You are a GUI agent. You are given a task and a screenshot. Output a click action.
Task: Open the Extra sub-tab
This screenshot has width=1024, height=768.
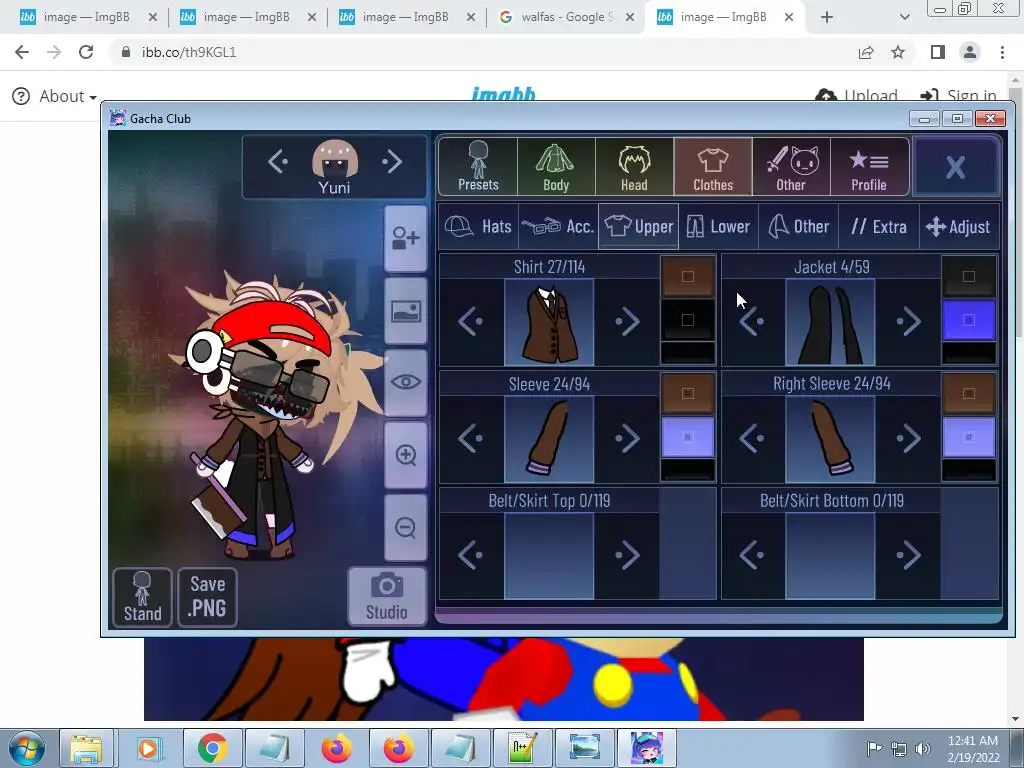(x=879, y=227)
